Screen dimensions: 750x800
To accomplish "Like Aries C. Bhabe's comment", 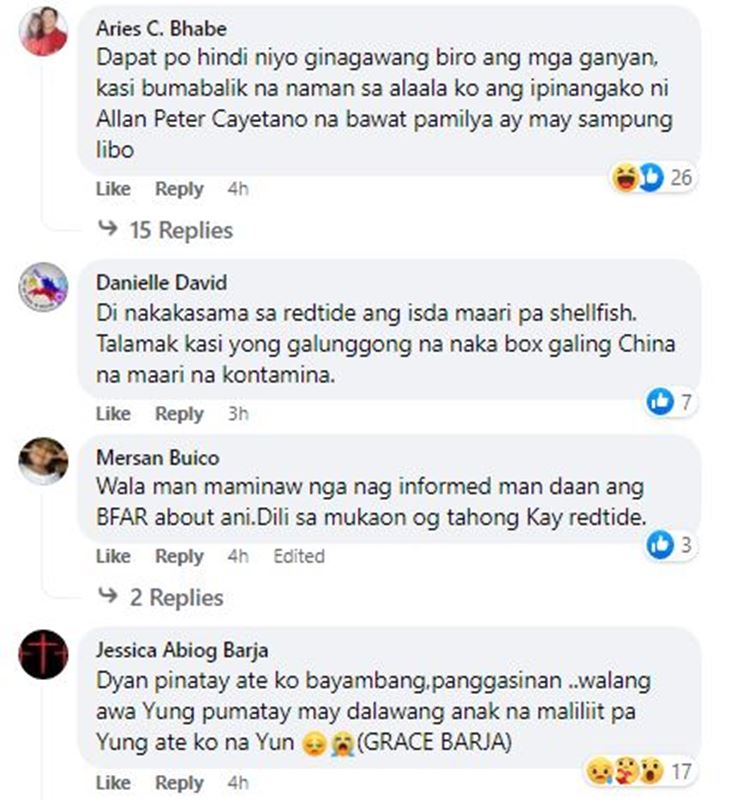I will [113, 189].
